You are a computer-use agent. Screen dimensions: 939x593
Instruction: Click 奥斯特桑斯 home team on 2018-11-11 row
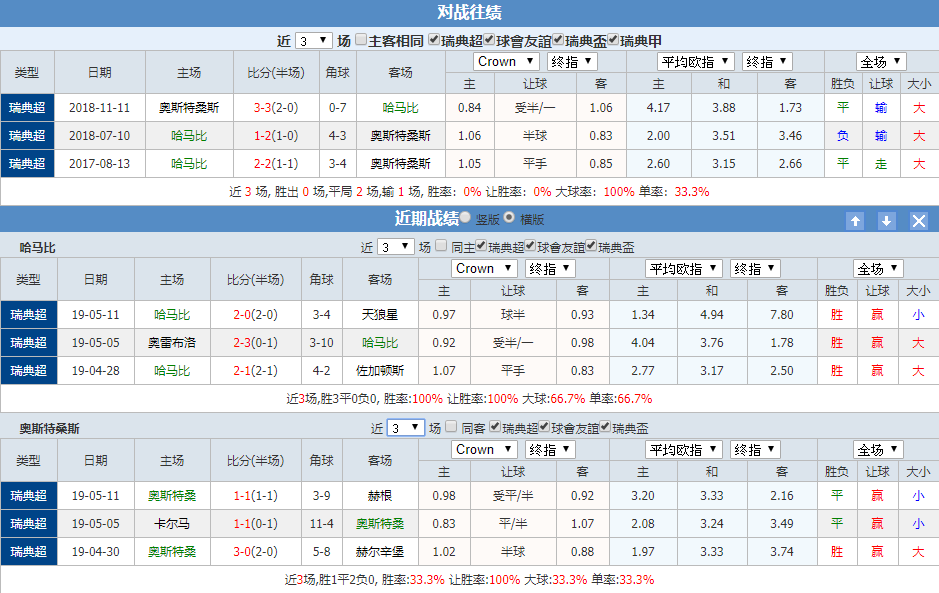click(189, 108)
